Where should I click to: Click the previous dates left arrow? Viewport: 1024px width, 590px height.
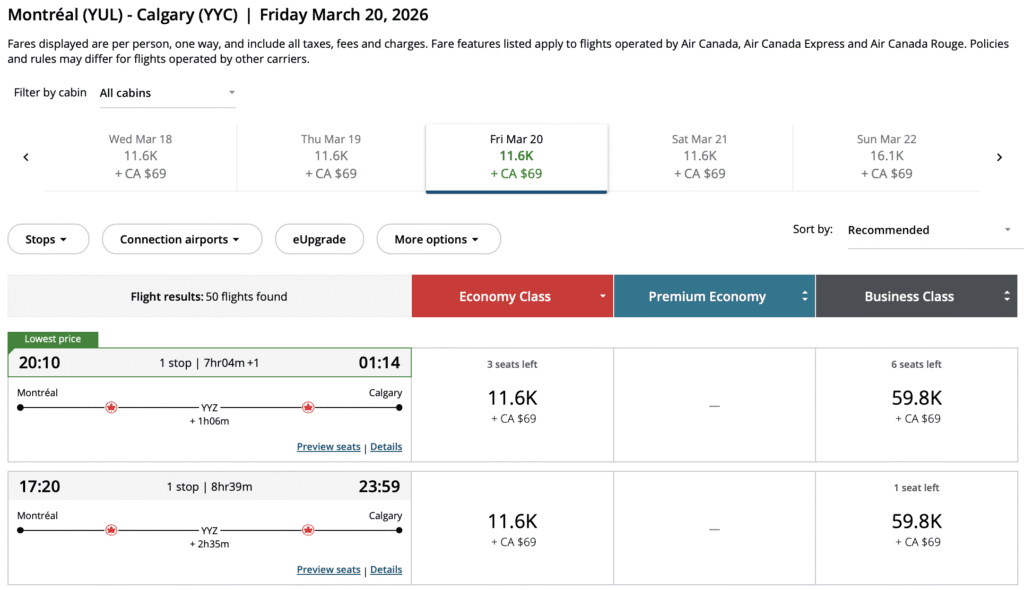tap(26, 157)
